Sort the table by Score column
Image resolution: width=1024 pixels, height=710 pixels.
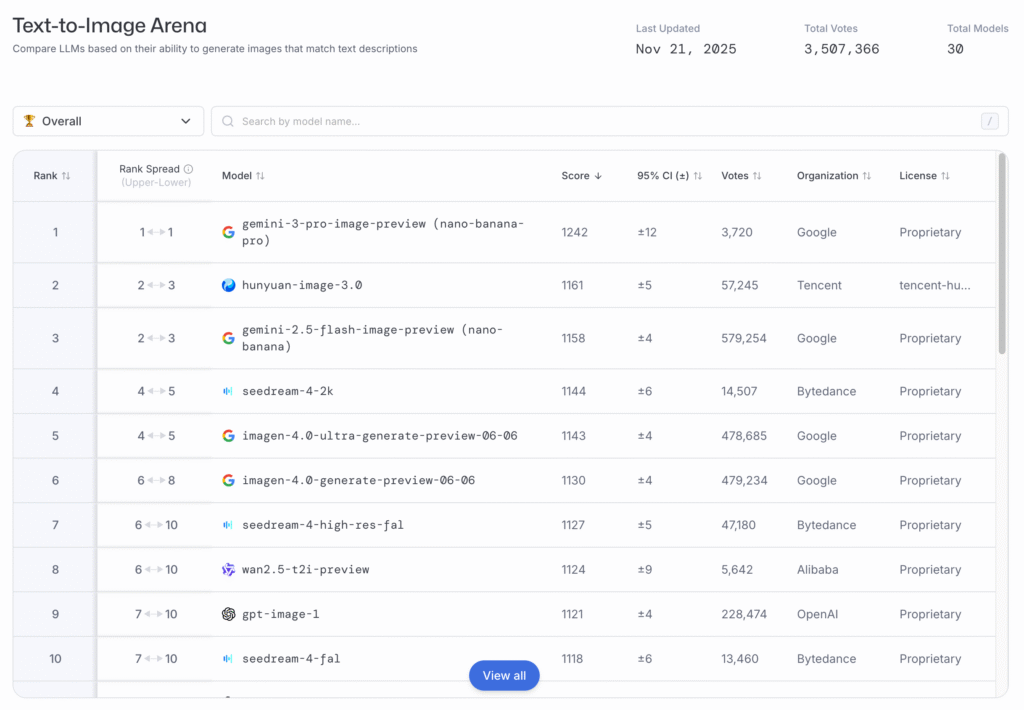point(582,176)
